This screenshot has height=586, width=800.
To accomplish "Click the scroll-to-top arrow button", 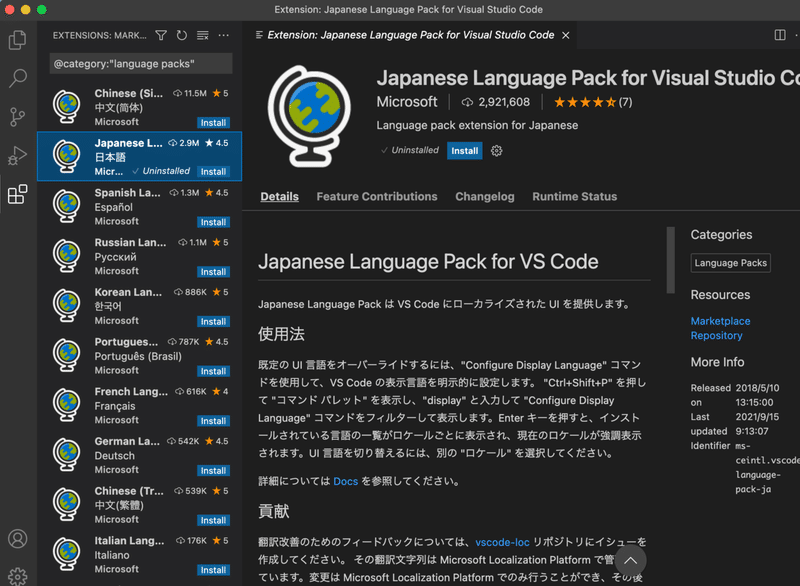I will point(631,560).
